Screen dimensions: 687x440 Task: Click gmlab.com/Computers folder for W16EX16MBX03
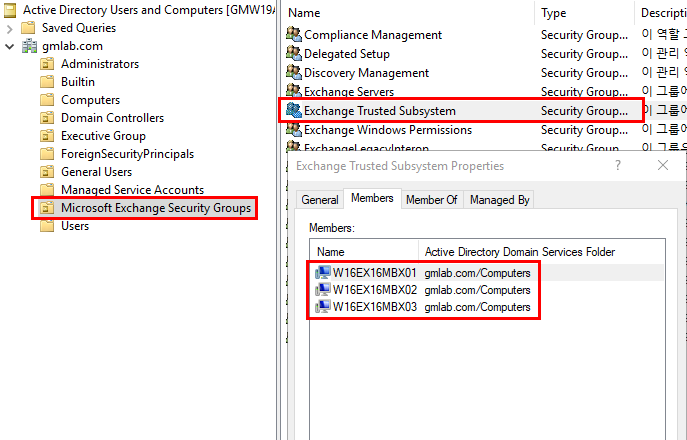477,307
